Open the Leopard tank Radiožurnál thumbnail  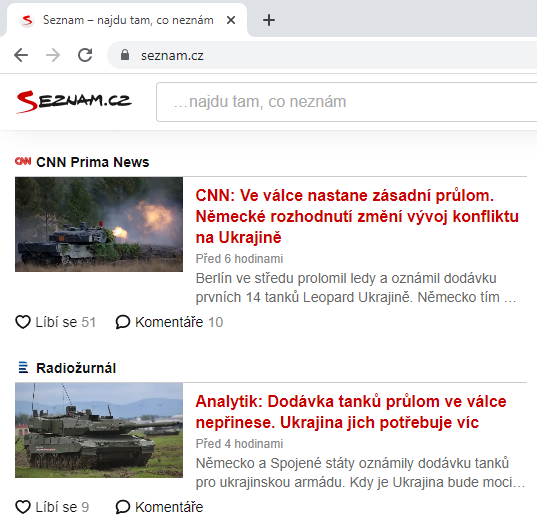click(99, 430)
